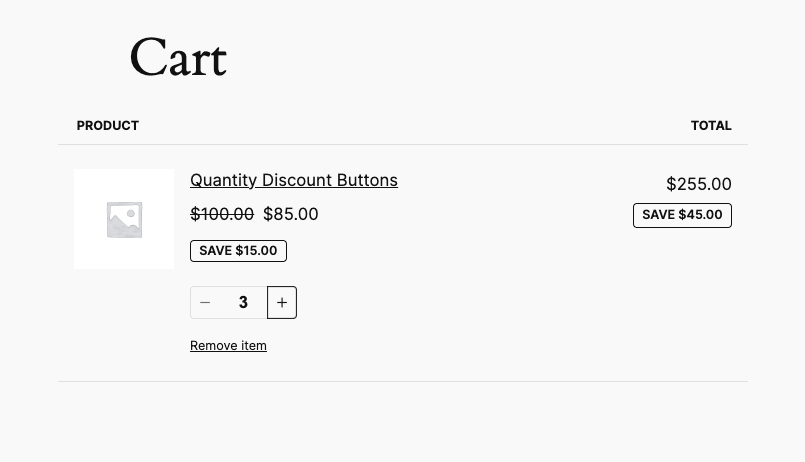Open the Quantity Discount Buttons product link
Image resolution: width=805 pixels, height=462 pixels.
(x=294, y=180)
